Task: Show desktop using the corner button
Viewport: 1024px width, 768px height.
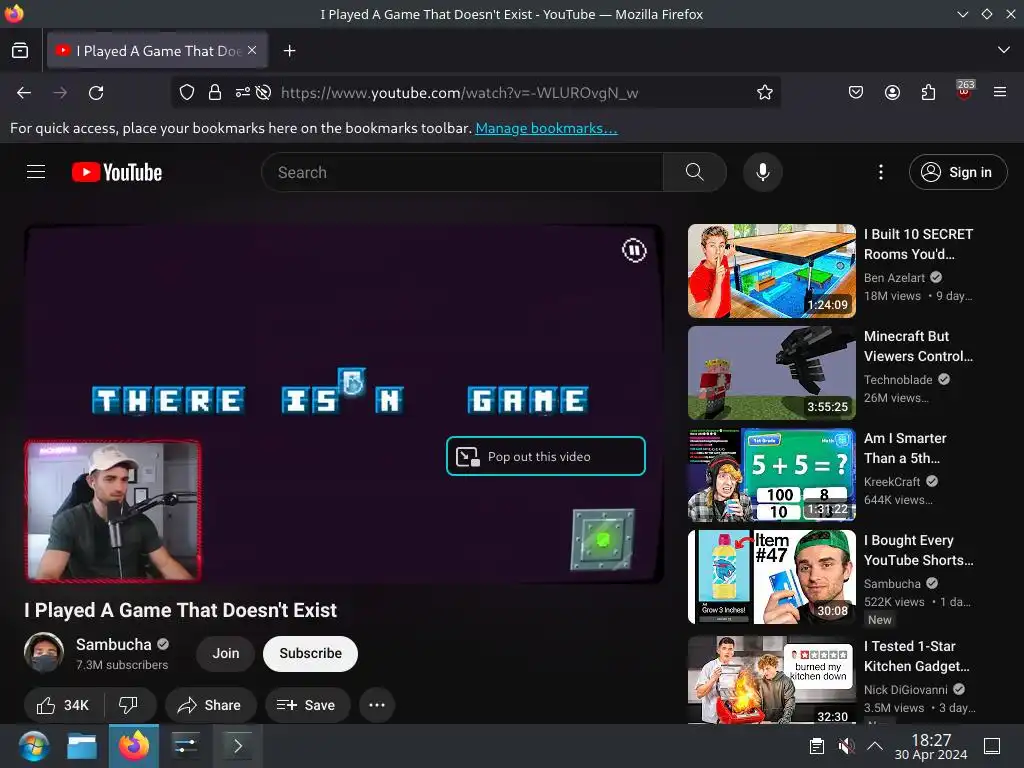Action: tap(992, 746)
